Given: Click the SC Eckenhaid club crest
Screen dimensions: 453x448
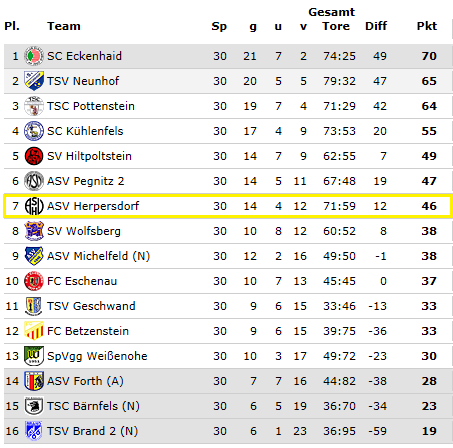Looking at the screenshot, I should coord(34,56).
